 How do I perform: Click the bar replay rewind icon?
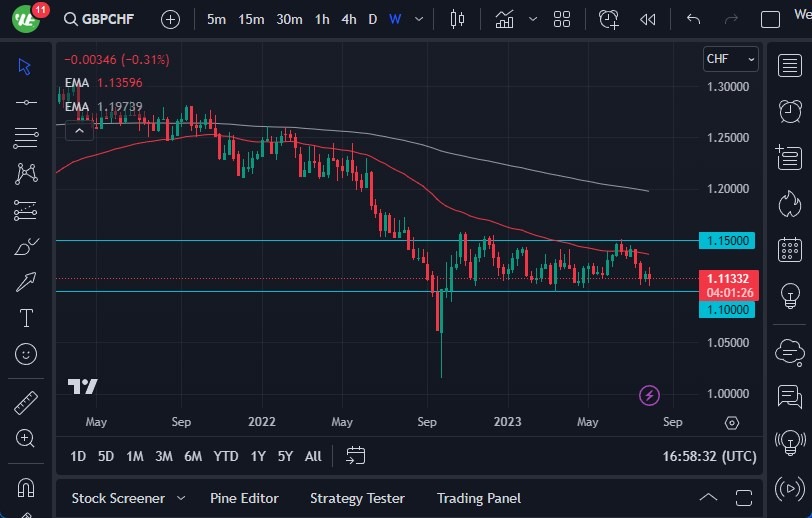pyautogui.click(x=648, y=19)
